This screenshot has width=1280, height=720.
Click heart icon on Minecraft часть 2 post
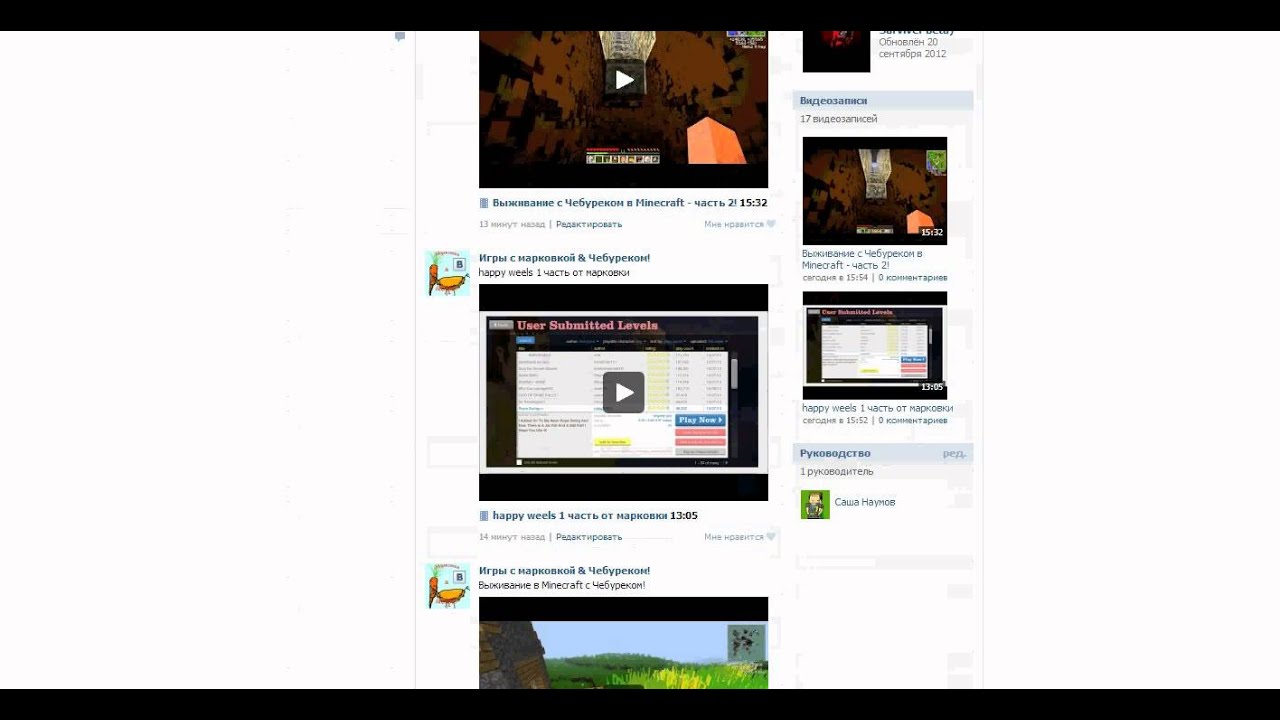click(x=771, y=224)
